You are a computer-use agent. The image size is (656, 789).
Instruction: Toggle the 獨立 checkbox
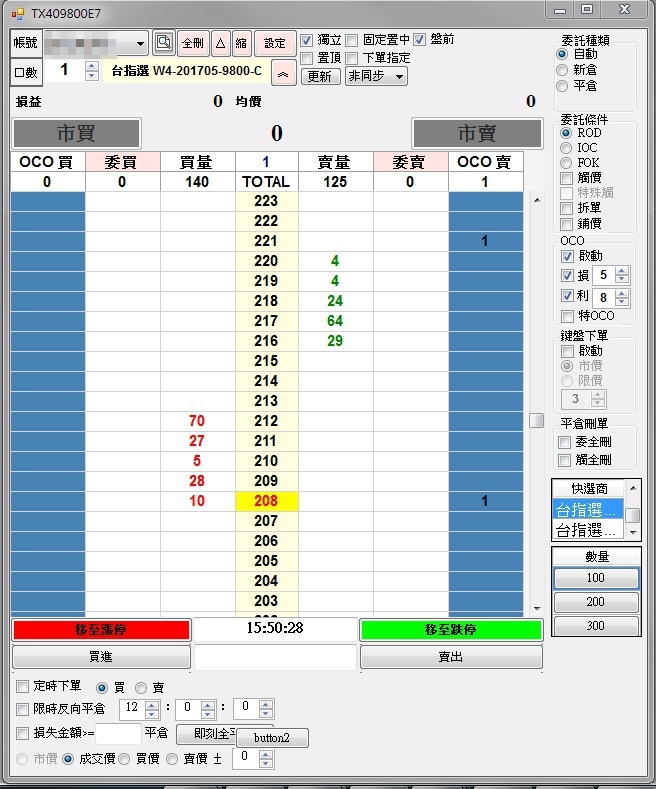(x=306, y=40)
